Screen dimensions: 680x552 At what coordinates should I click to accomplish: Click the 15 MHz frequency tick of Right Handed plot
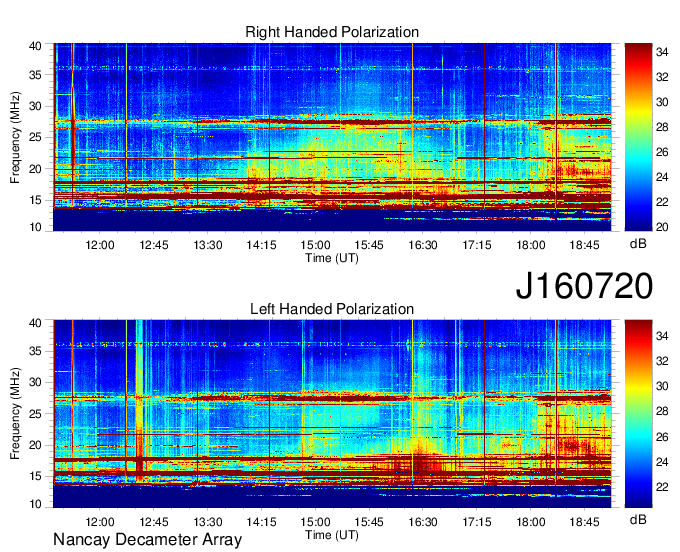point(36,200)
